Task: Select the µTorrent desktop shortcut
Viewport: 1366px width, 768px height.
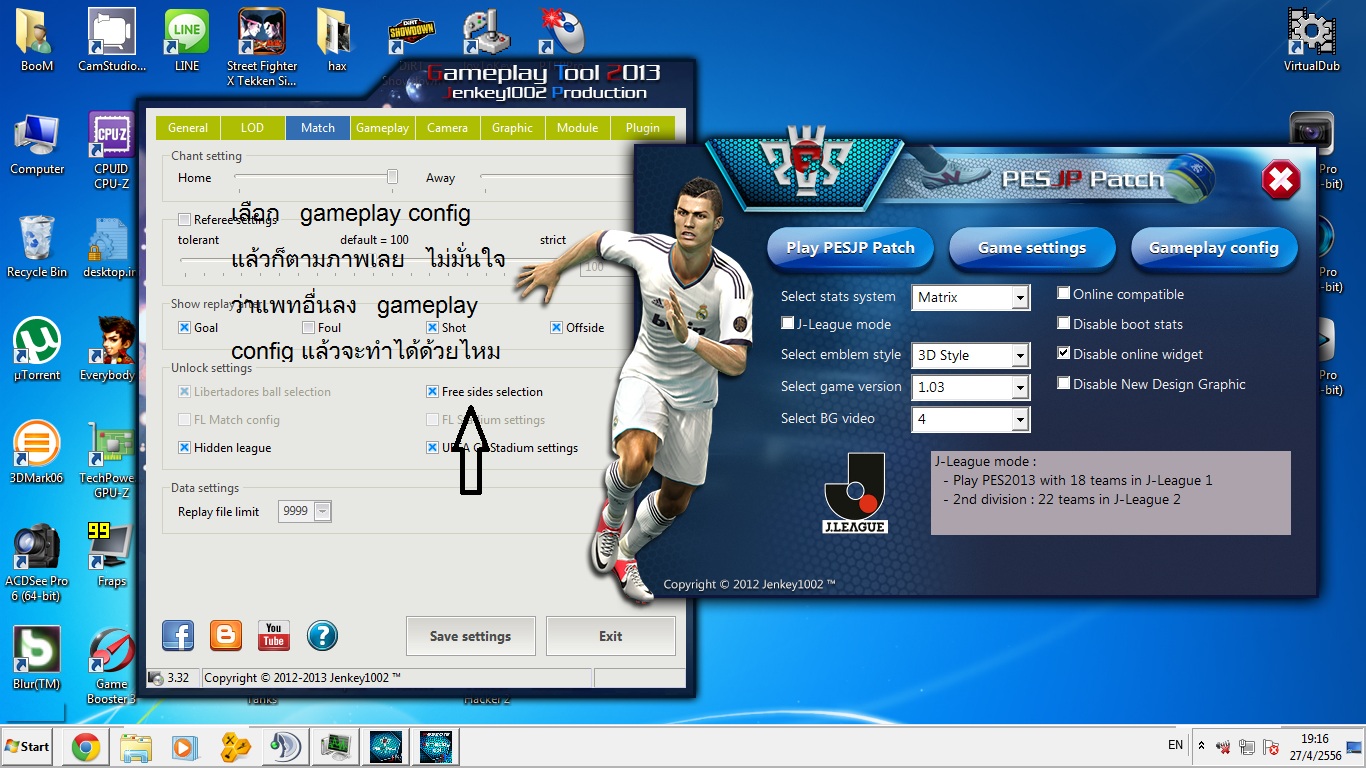Action: coord(37,350)
